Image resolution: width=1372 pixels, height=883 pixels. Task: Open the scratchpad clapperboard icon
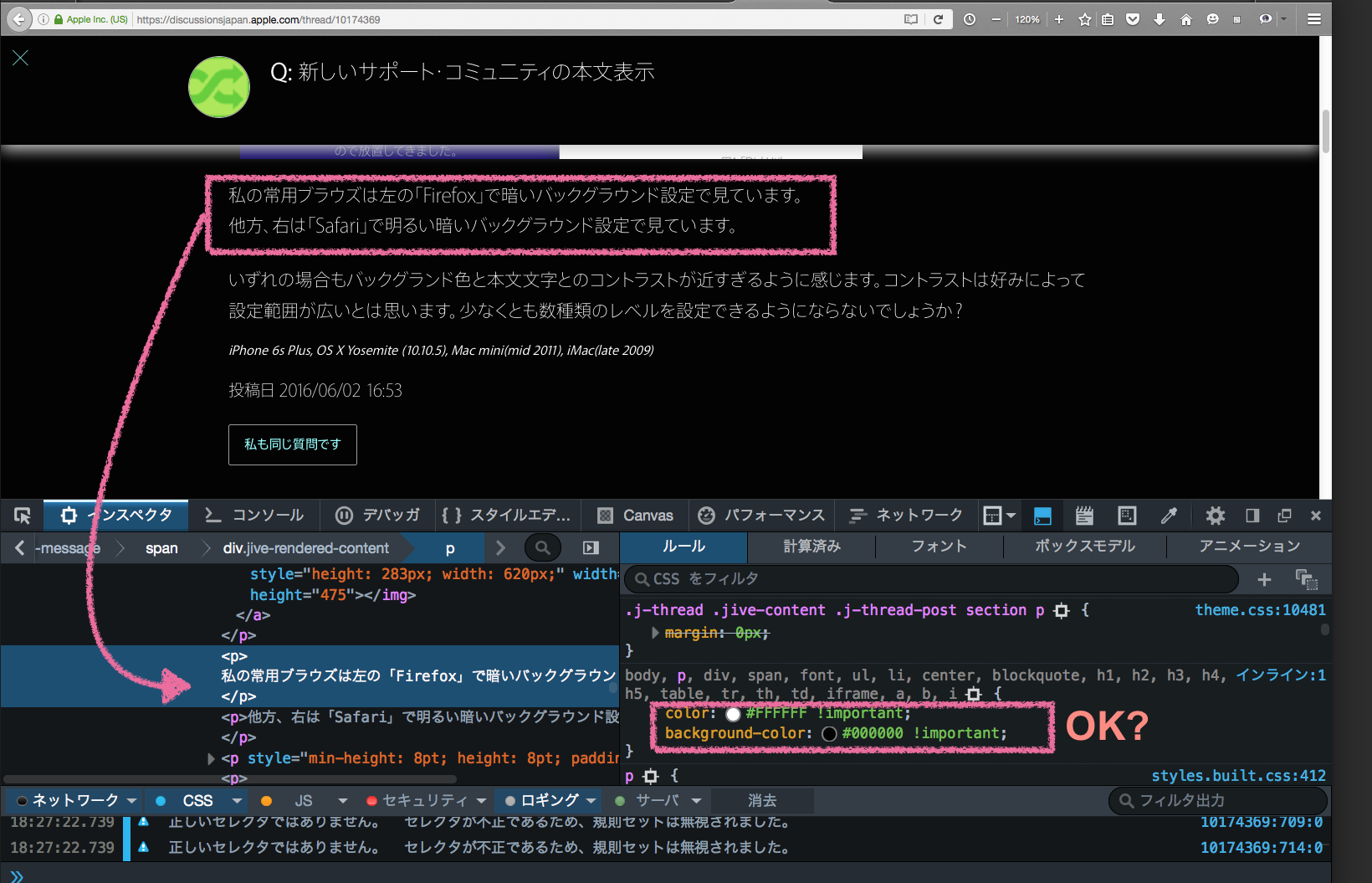[x=1084, y=516]
